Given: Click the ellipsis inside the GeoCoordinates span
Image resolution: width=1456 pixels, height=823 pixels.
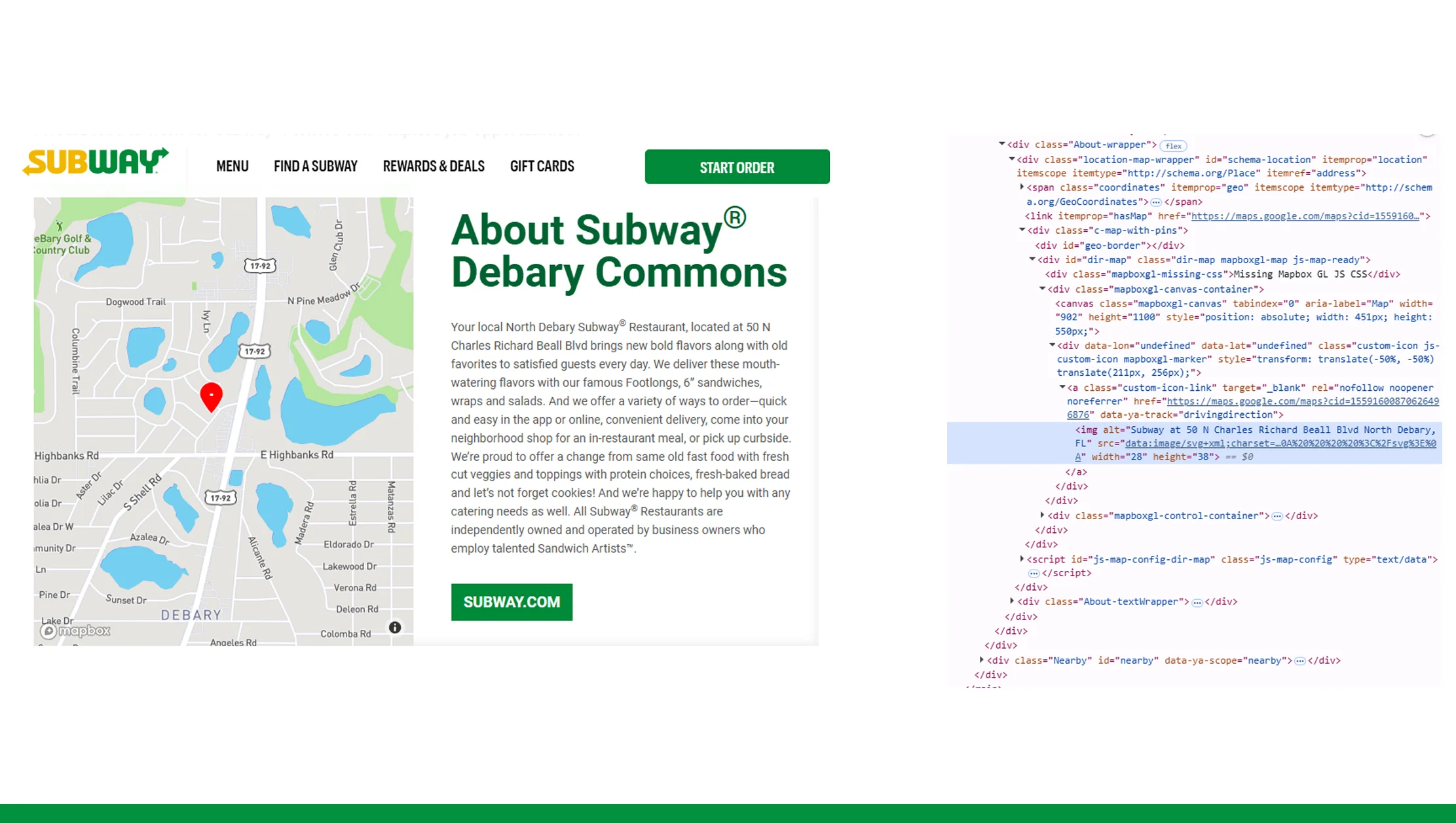Looking at the screenshot, I should pos(1156,202).
